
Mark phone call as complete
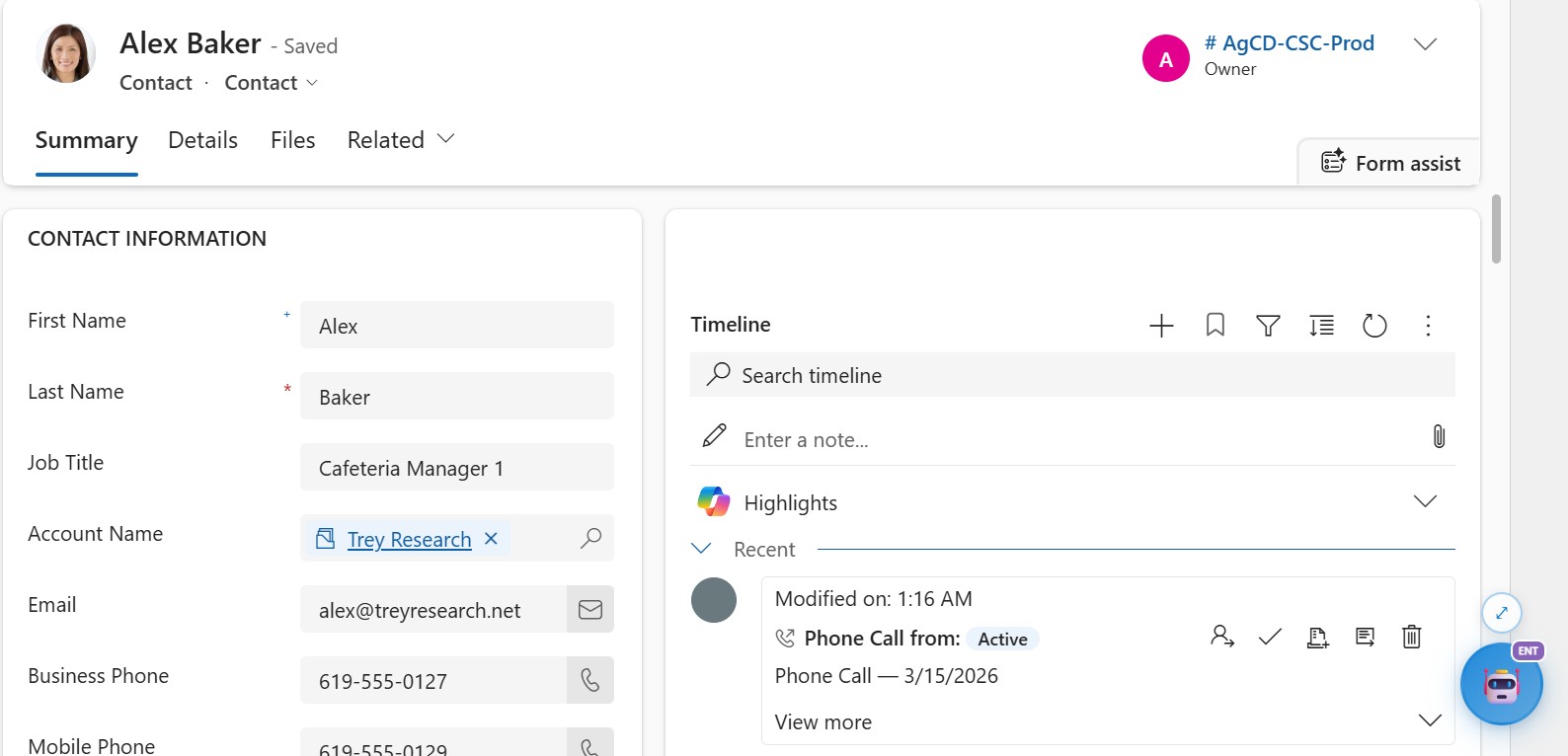tap(1270, 637)
